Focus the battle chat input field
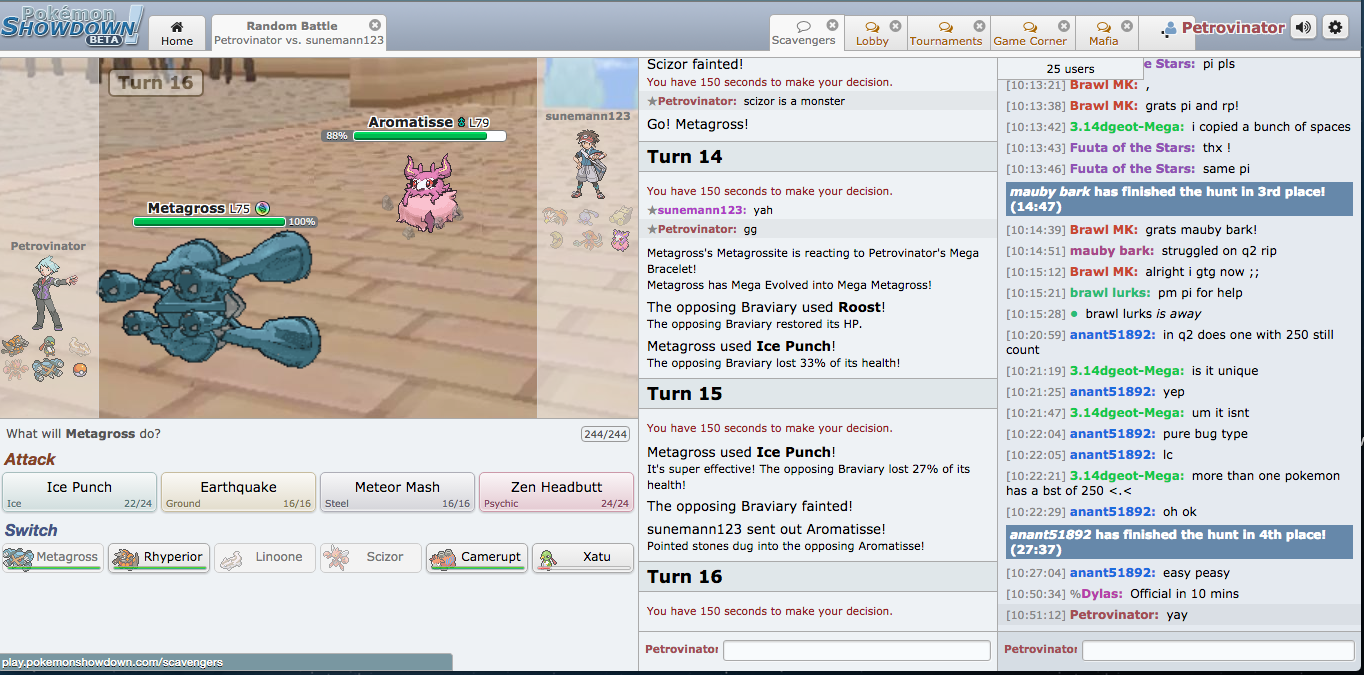The width and height of the screenshot is (1364, 675). pyautogui.click(x=857, y=650)
